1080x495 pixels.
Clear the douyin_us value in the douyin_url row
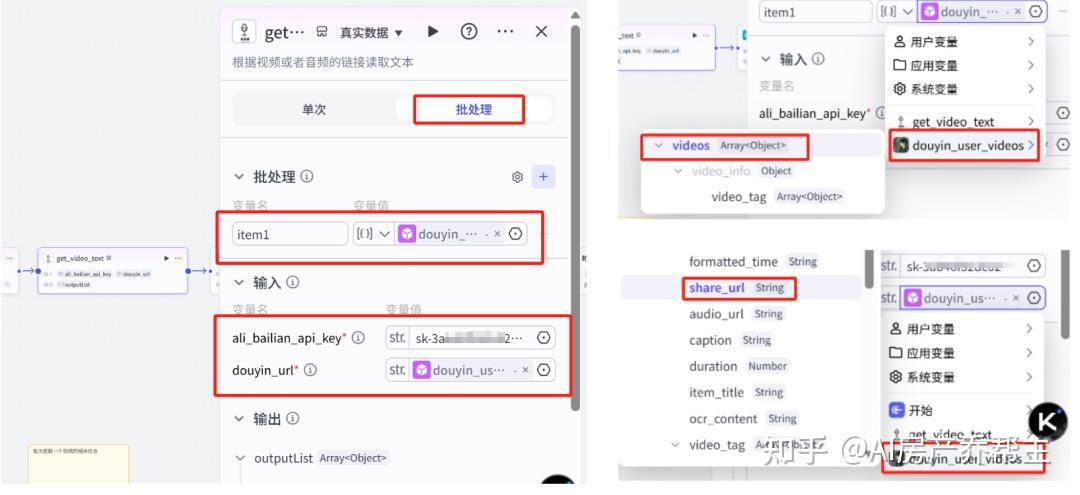(x=526, y=370)
